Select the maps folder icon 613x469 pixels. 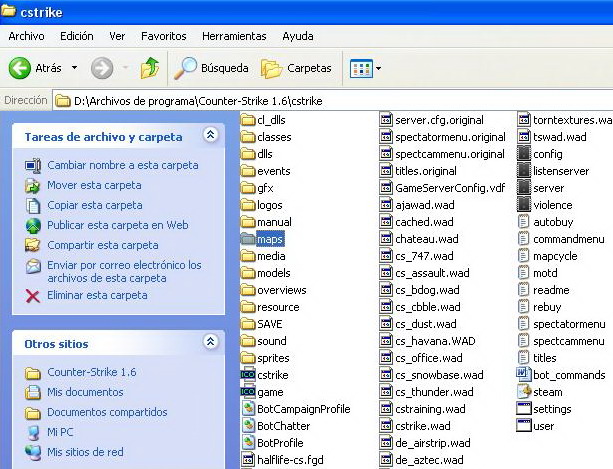click(249, 239)
